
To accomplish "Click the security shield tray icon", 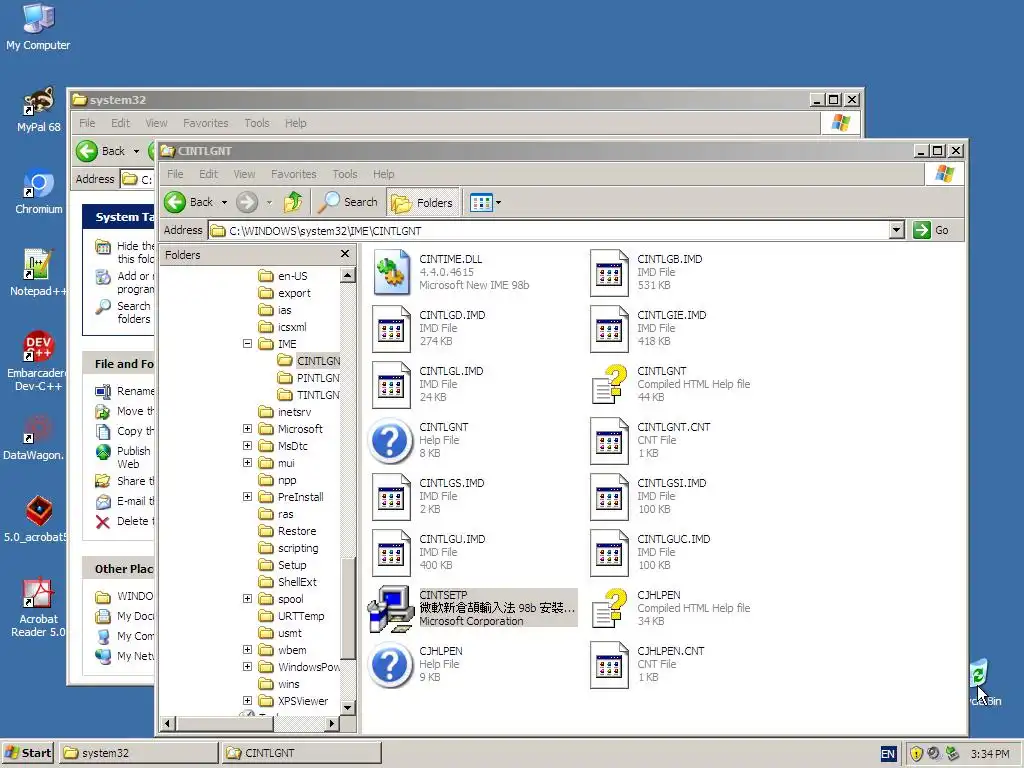I will click(916, 754).
